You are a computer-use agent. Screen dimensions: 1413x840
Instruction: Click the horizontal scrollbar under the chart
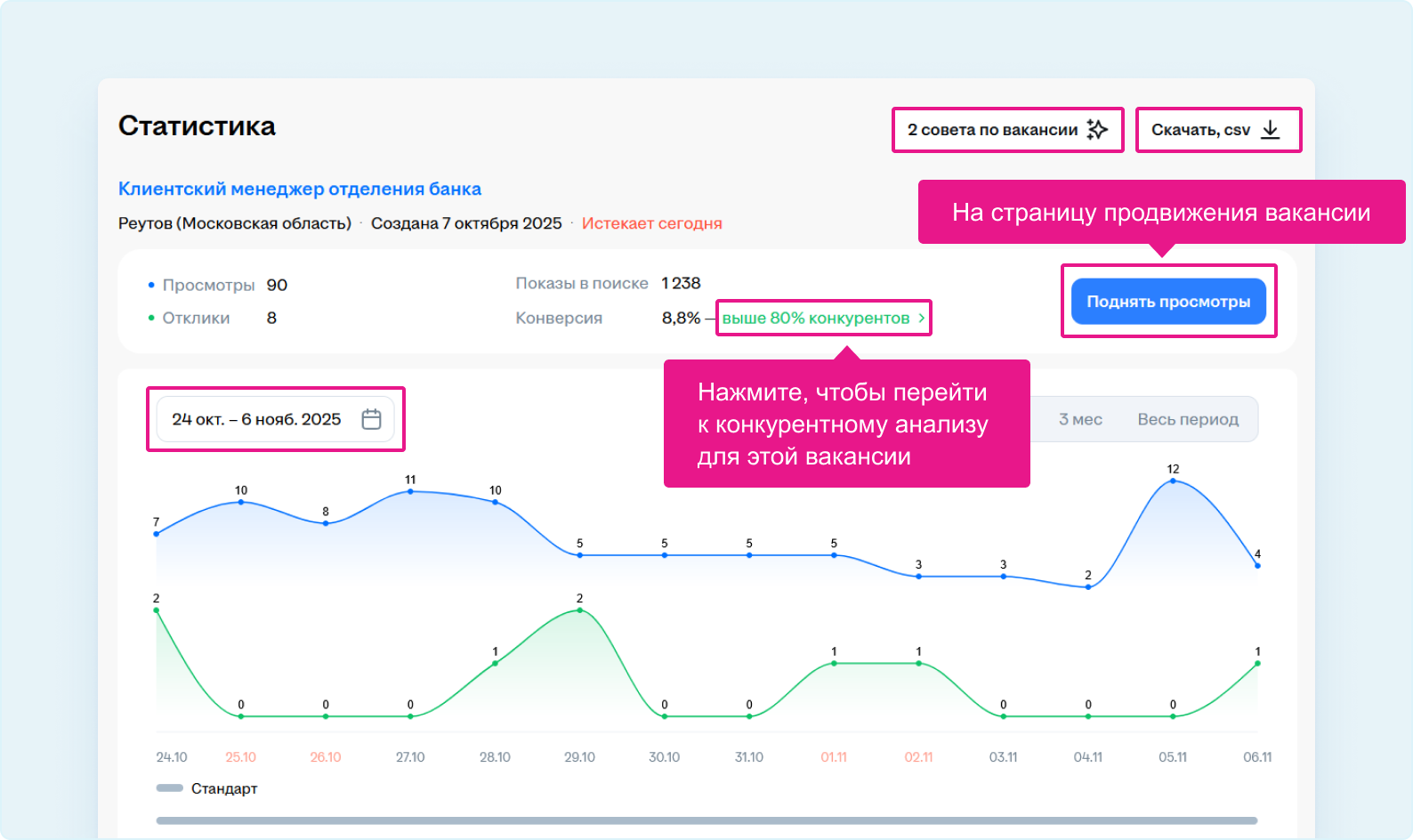click(706, 820)
